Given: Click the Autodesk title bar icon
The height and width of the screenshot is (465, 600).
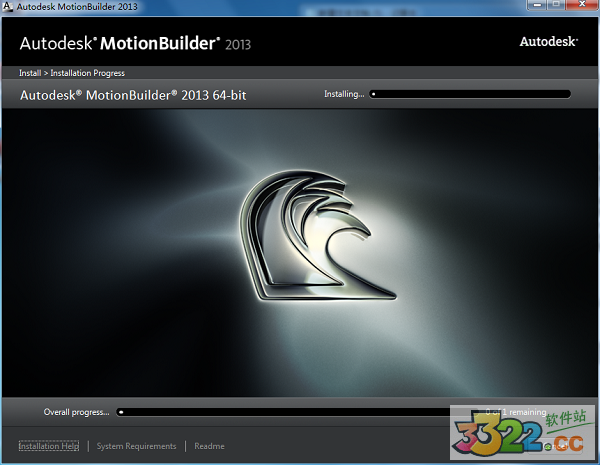Looking at the screenshot, I should point(8,7).
